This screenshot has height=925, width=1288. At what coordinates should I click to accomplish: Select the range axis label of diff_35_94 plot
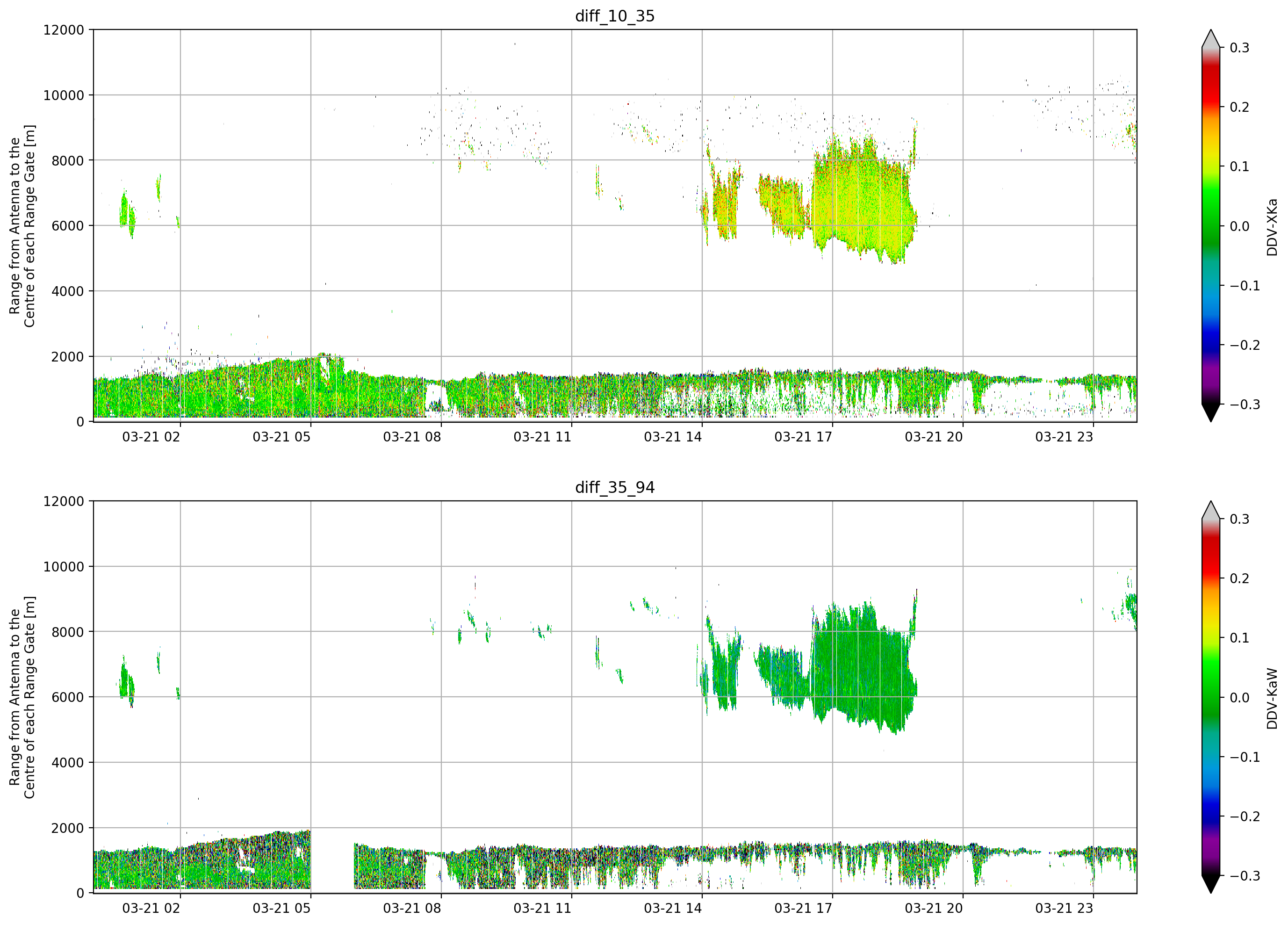(x=22, y=697)
